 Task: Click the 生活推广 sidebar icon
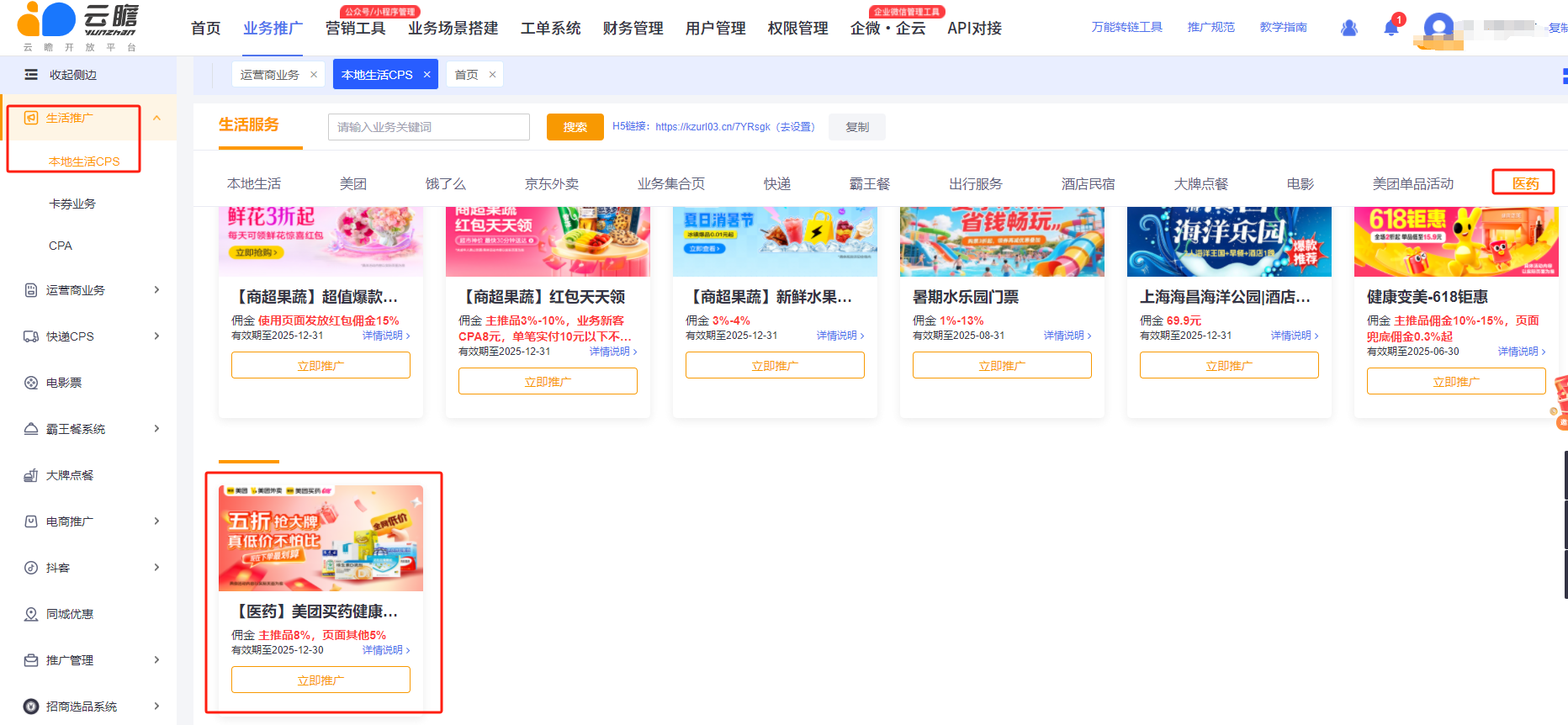(x=31, y=118)
